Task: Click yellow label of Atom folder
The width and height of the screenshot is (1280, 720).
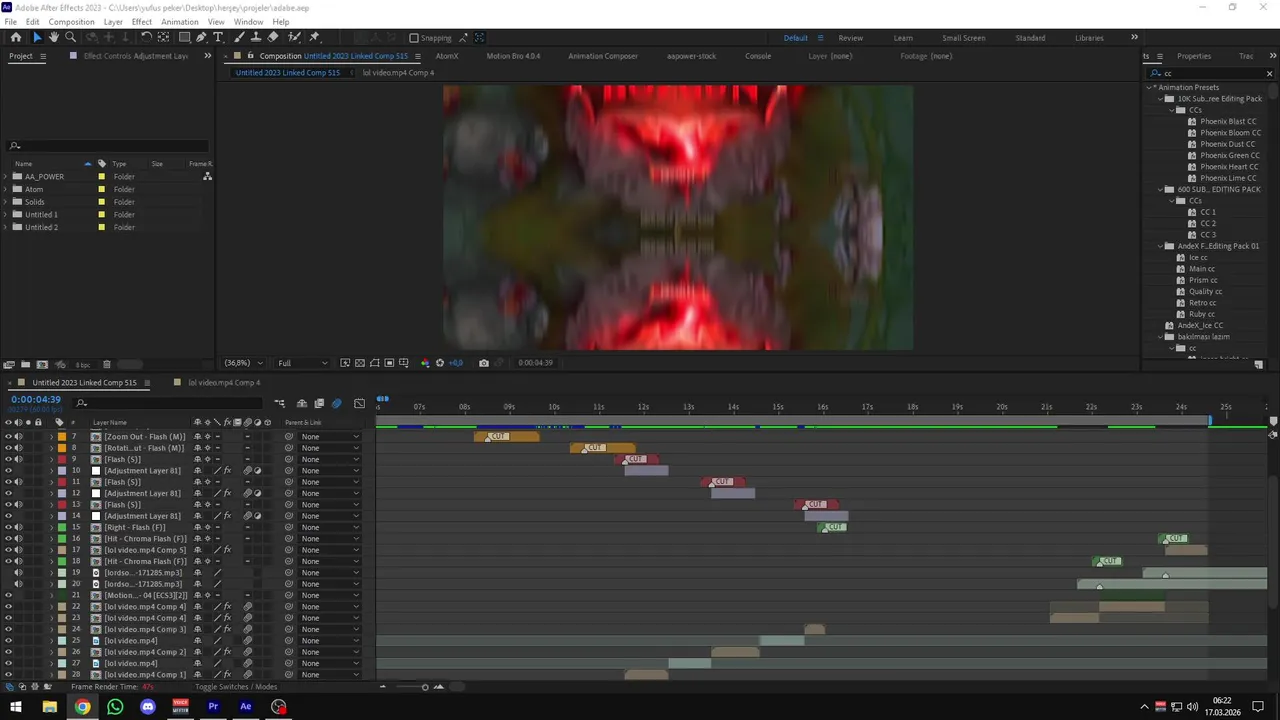Action: [101, 189]
